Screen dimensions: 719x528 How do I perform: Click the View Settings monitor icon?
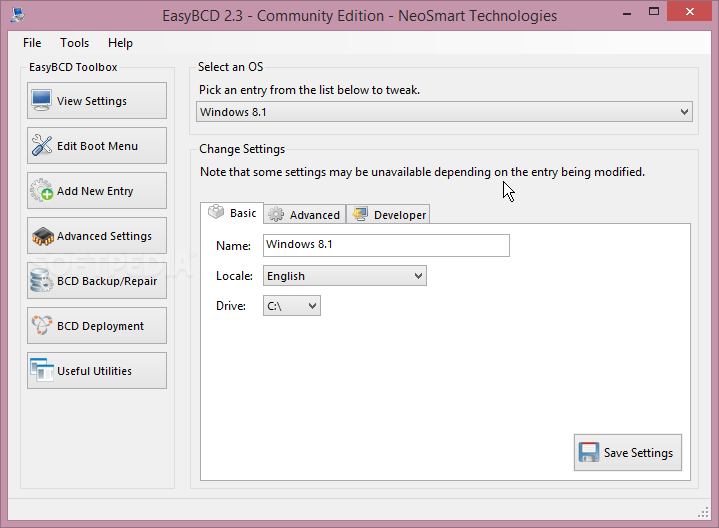[41, 100]
